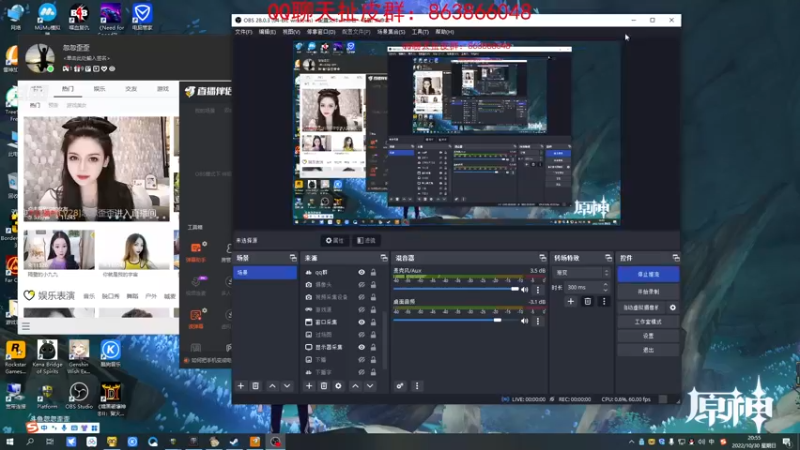
Task: Open 设置 button in Controls
Action: [648, 336]
